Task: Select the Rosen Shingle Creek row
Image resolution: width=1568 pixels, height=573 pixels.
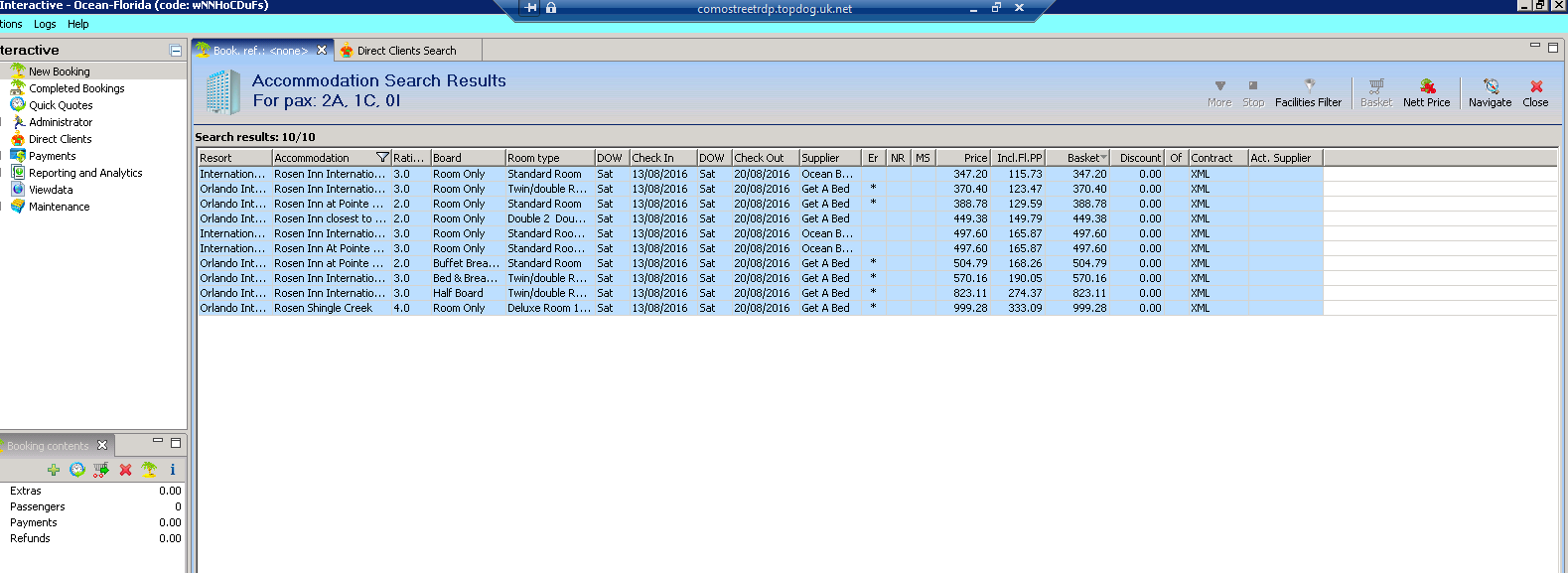Action: click(760, 308)
